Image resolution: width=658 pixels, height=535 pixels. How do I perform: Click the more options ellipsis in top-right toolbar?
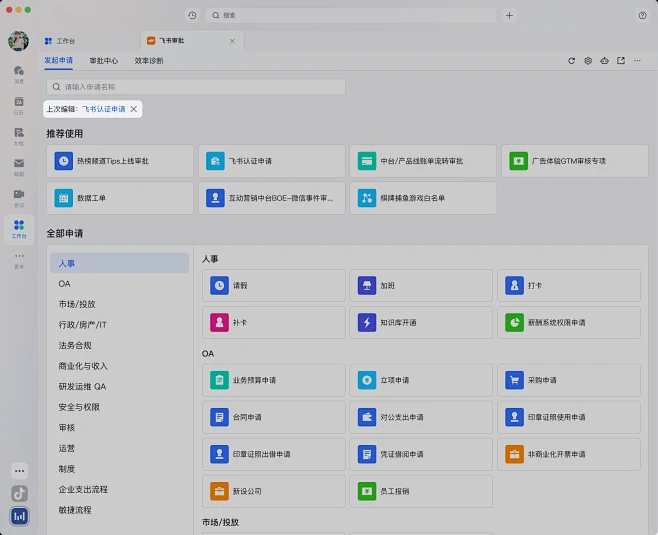point(638,61)
